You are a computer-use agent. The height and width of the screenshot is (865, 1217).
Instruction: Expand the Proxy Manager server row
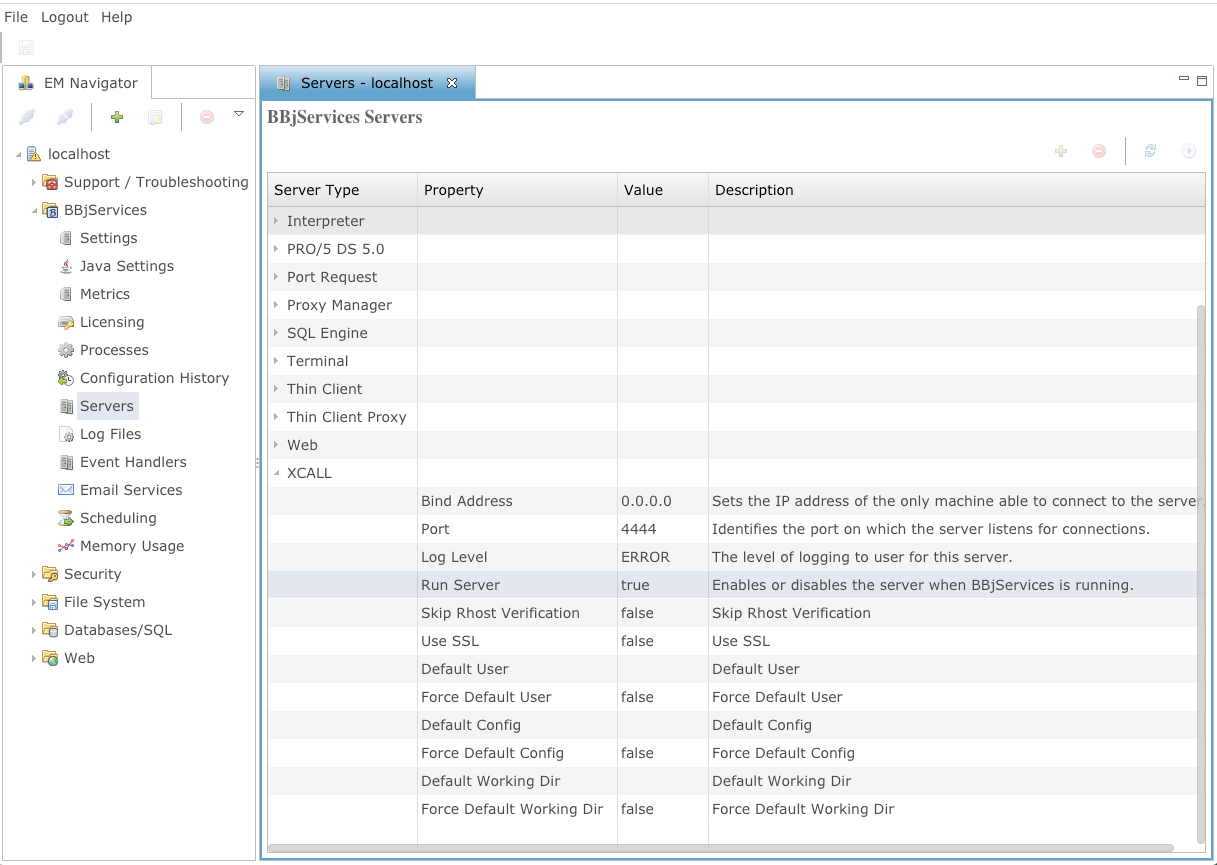point(277,305)
